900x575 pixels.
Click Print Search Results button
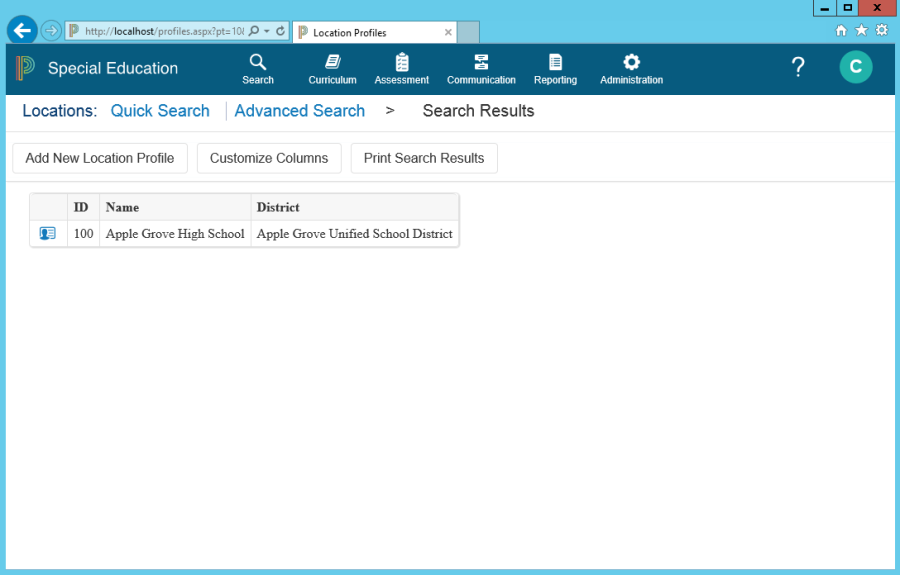click(x=424, y=158)
